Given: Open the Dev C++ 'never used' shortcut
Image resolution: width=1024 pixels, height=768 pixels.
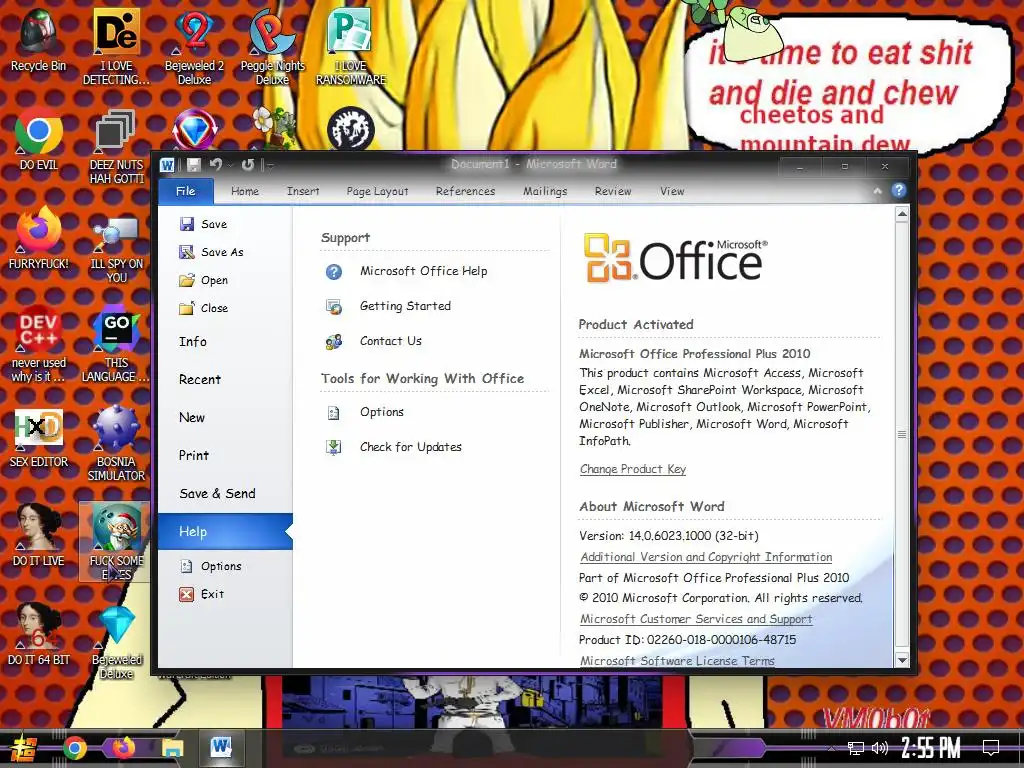Looking at the screenshot, I should point(38,344).
